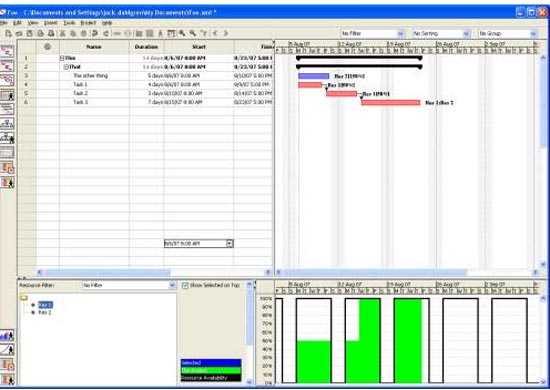Select the Gantt view icon in sidebar
550x390 pixels.
pos(7,51)
